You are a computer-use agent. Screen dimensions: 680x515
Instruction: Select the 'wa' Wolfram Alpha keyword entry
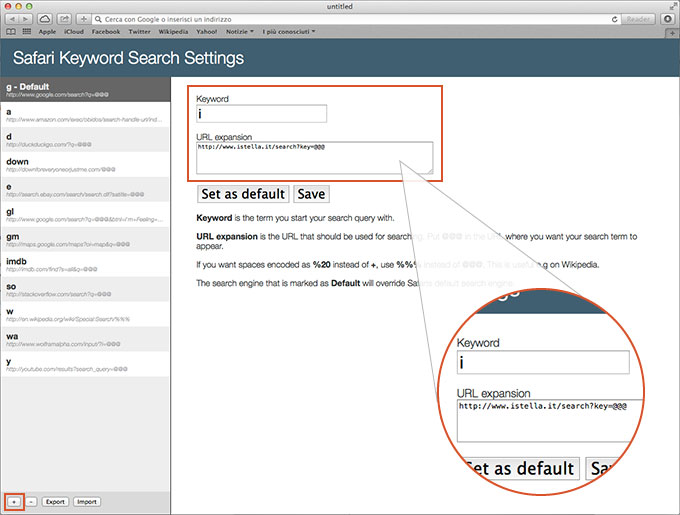[85, 339]
